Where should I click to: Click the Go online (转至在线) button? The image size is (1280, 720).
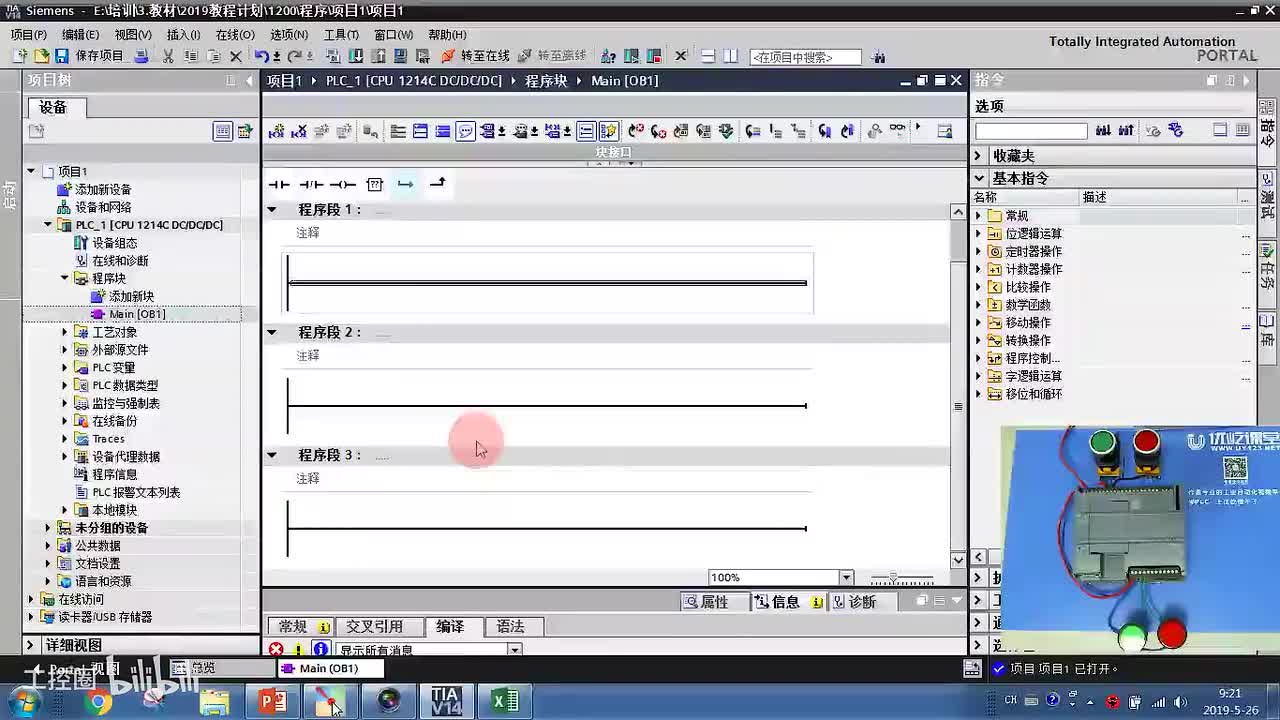click(476, 56)
